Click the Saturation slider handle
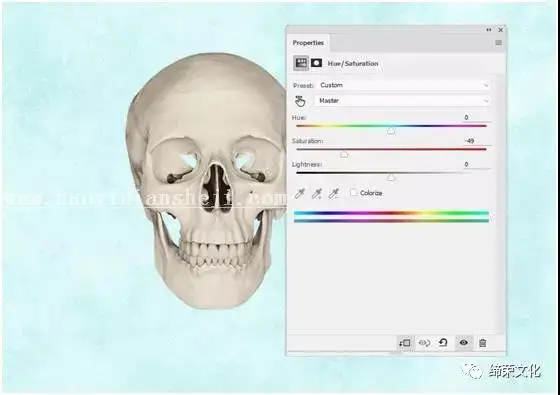This screenshot has height=395, width=560. coord(344,155)
